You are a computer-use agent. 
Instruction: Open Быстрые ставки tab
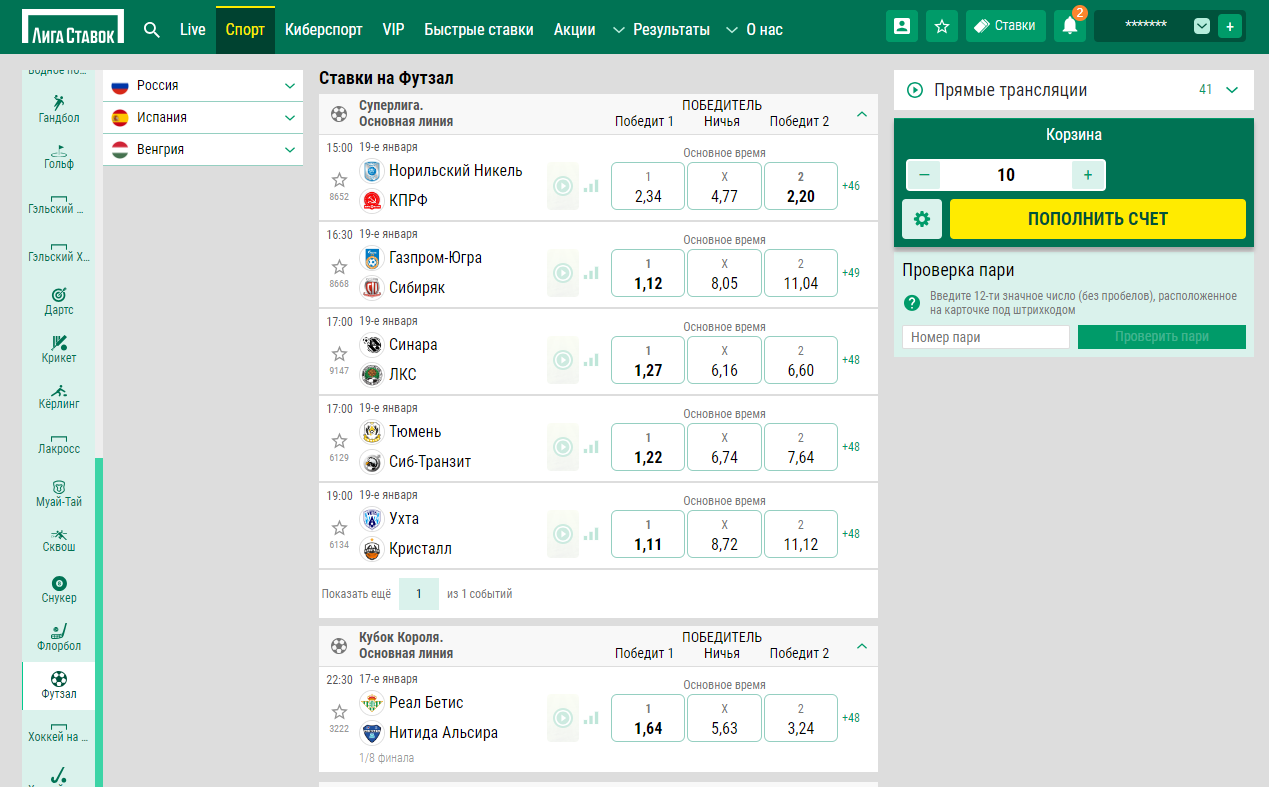pyautogui.click(x=479, y=30)
